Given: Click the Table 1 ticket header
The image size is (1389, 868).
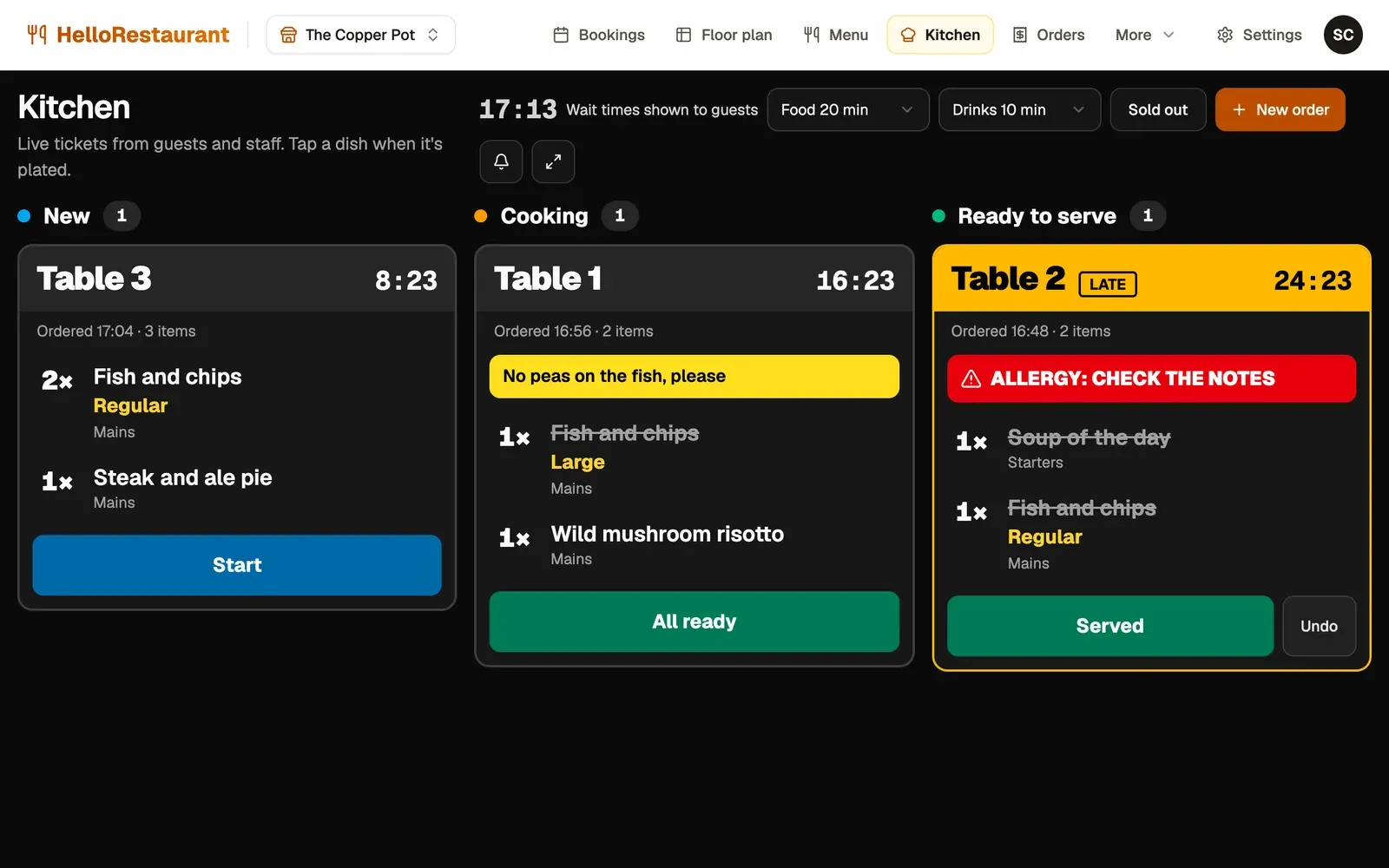Looking at the screenshot, I should click(x=694, y=279).
